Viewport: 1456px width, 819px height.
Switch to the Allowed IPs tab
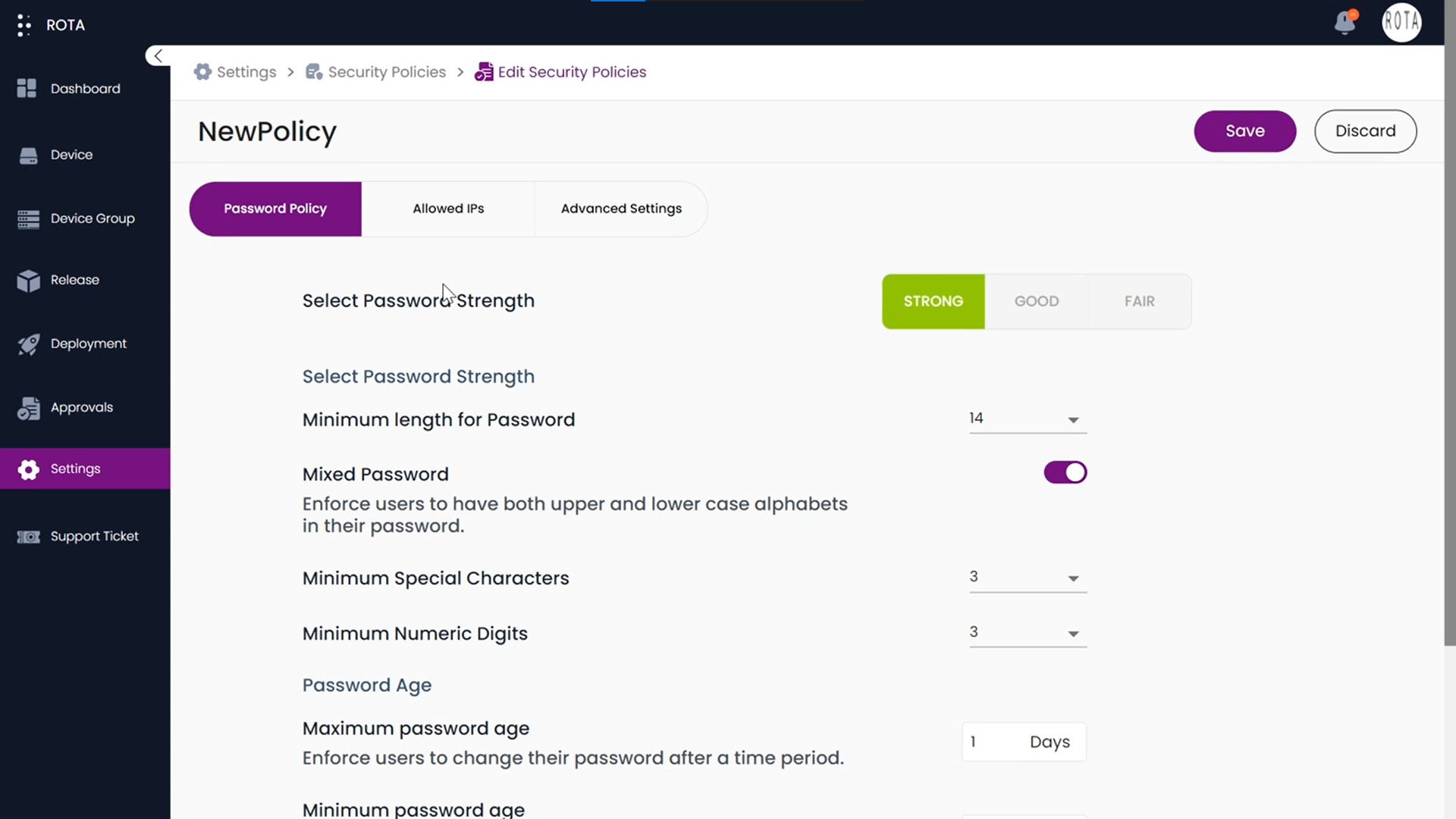pos(447,209)
